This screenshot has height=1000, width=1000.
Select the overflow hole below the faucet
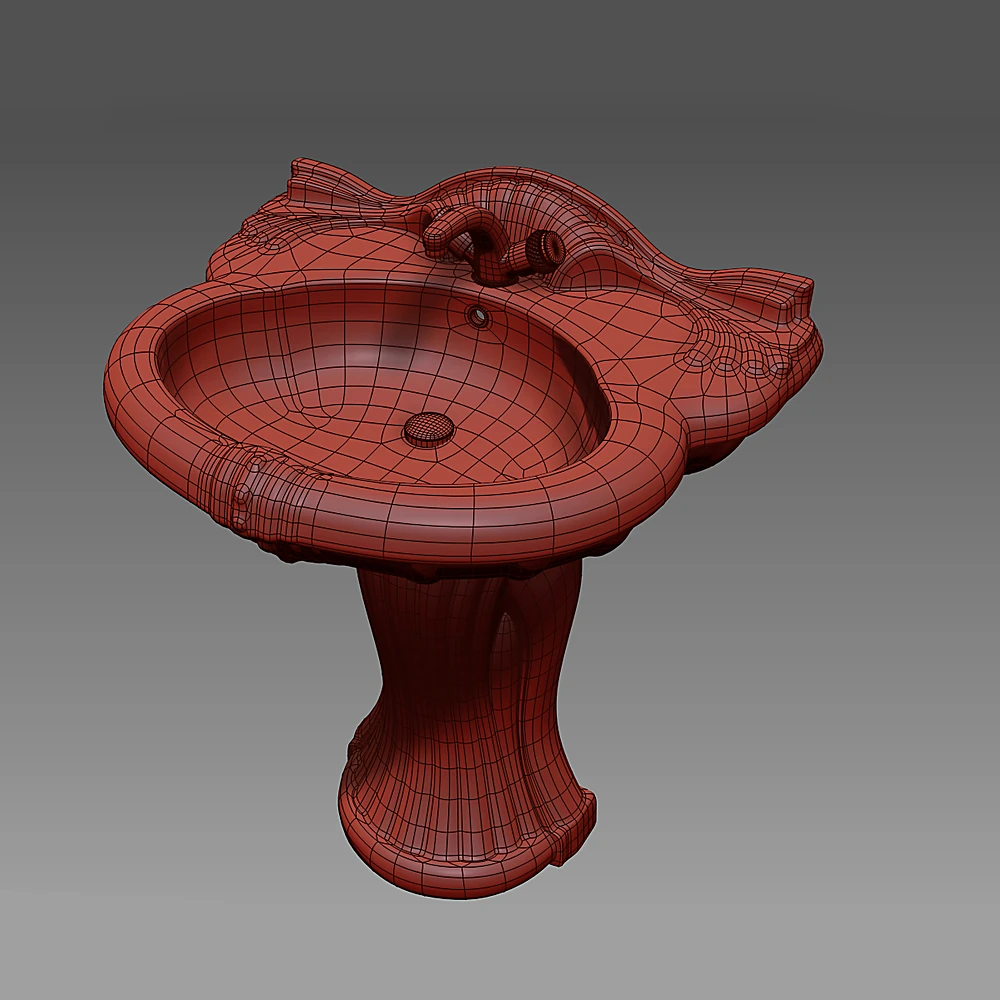tap(480, 316)
